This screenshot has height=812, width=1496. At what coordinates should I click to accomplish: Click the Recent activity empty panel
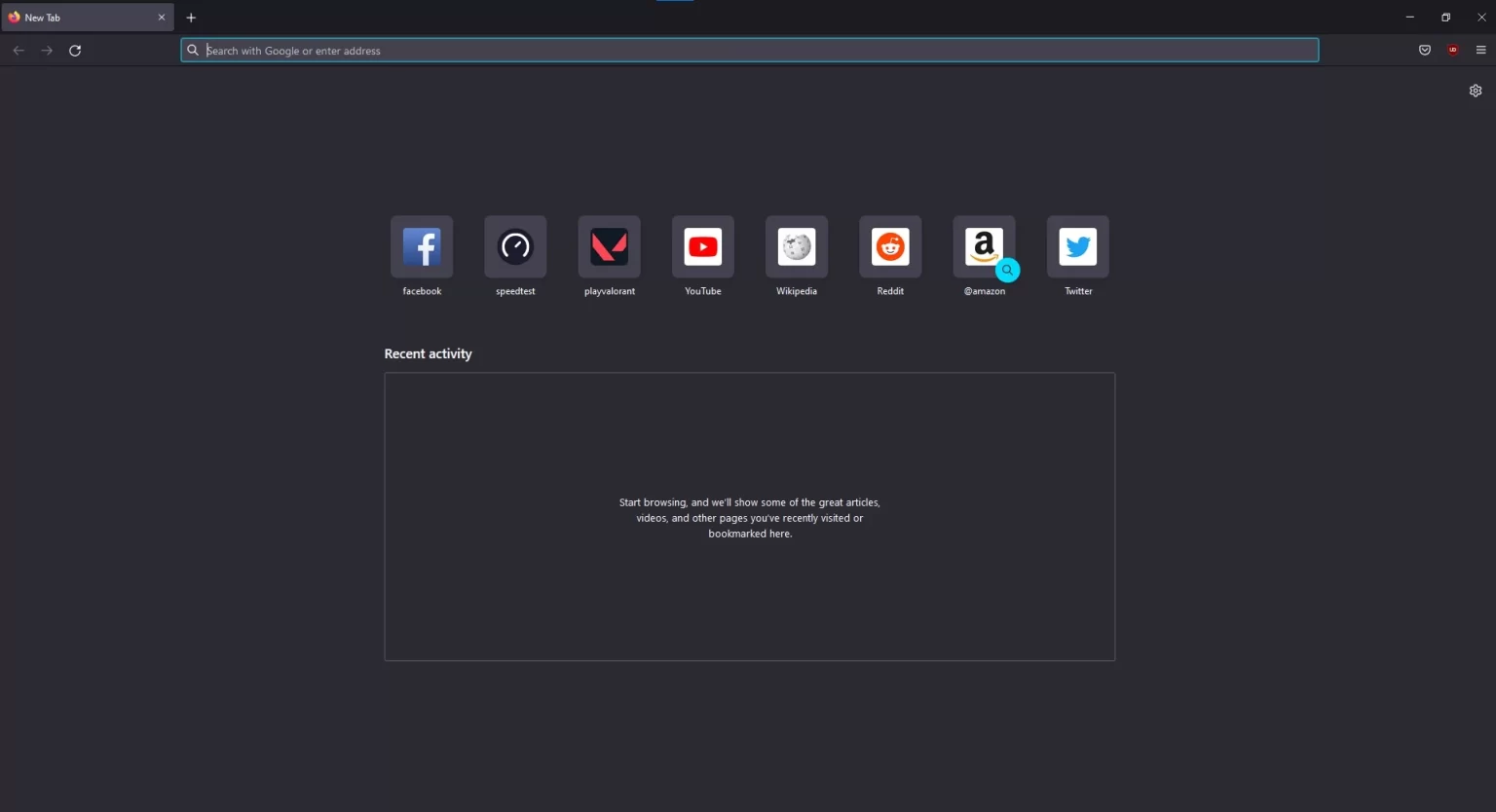click(x=750, y=517)
